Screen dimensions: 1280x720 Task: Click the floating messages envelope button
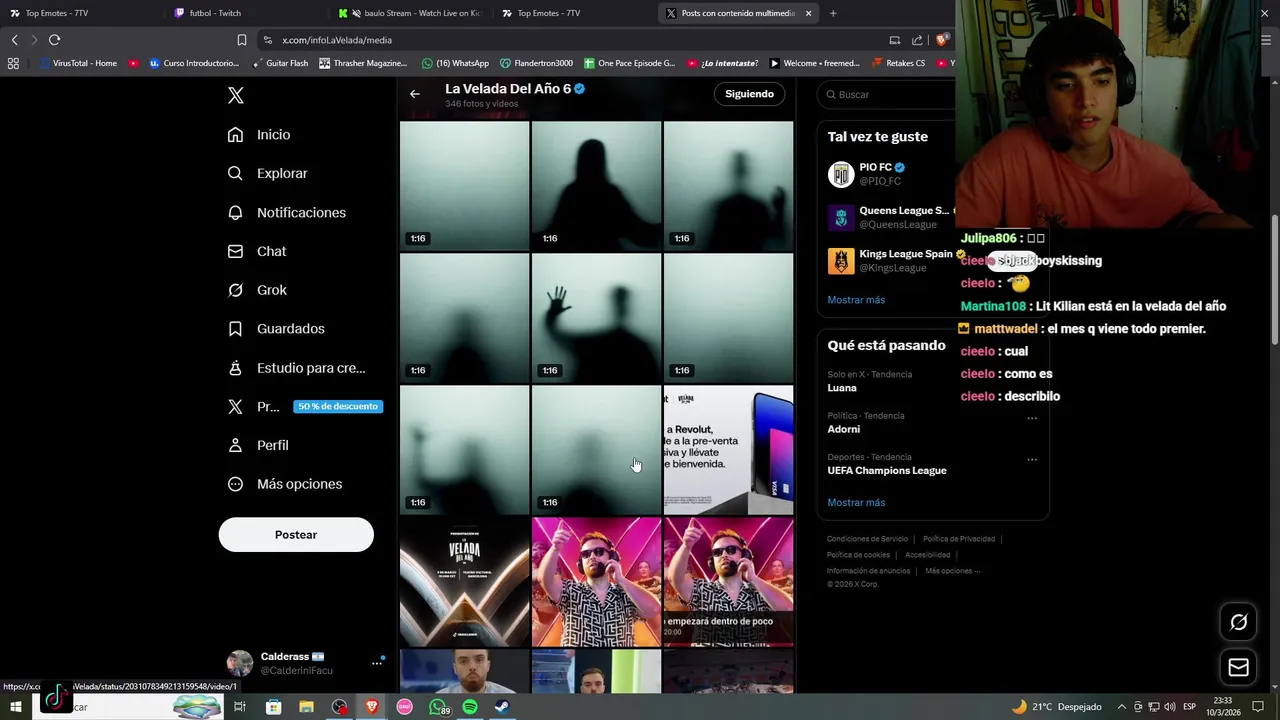pyautogui.click(x=1238, y=668)
